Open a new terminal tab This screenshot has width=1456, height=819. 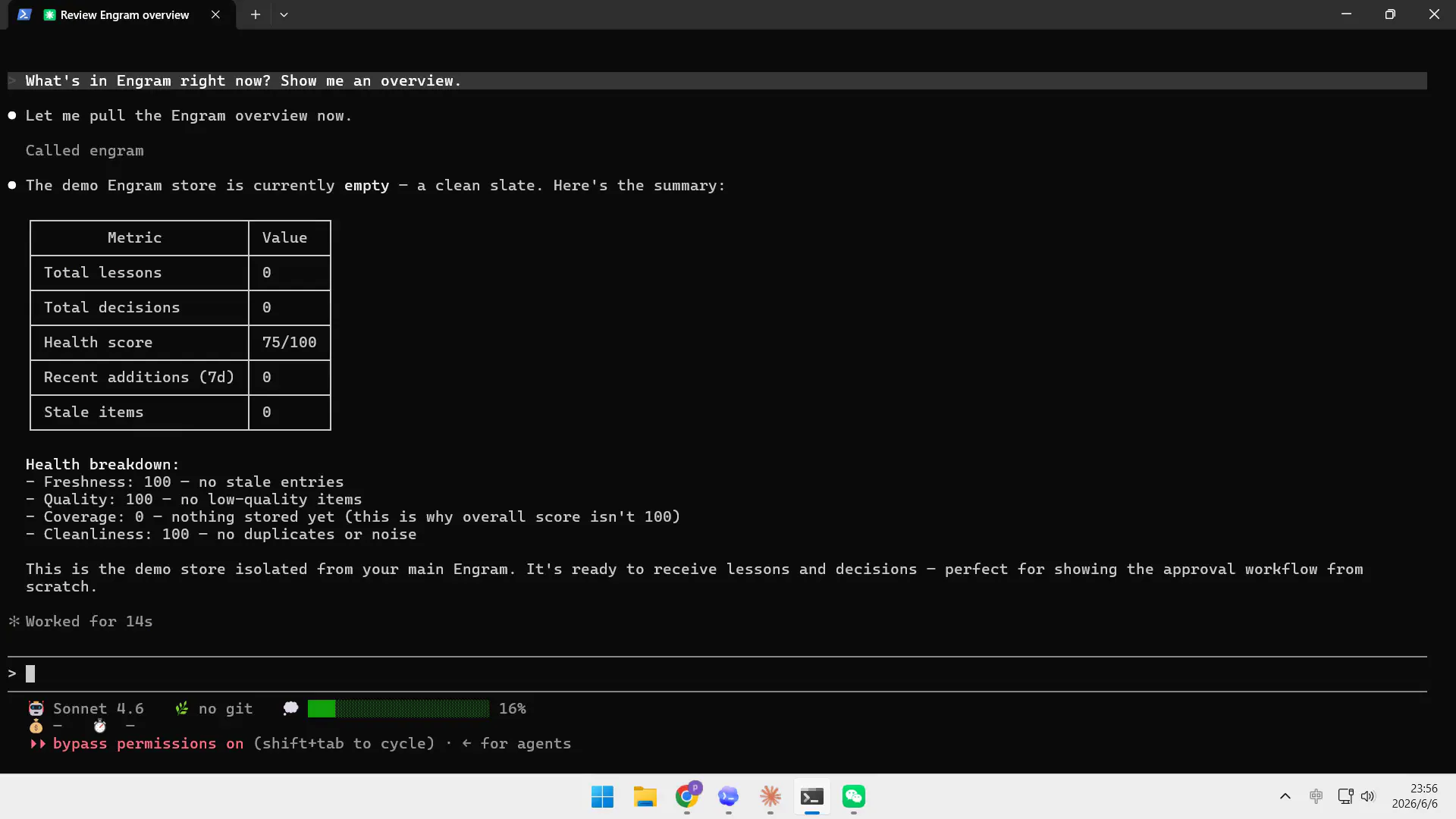point(256,15)
